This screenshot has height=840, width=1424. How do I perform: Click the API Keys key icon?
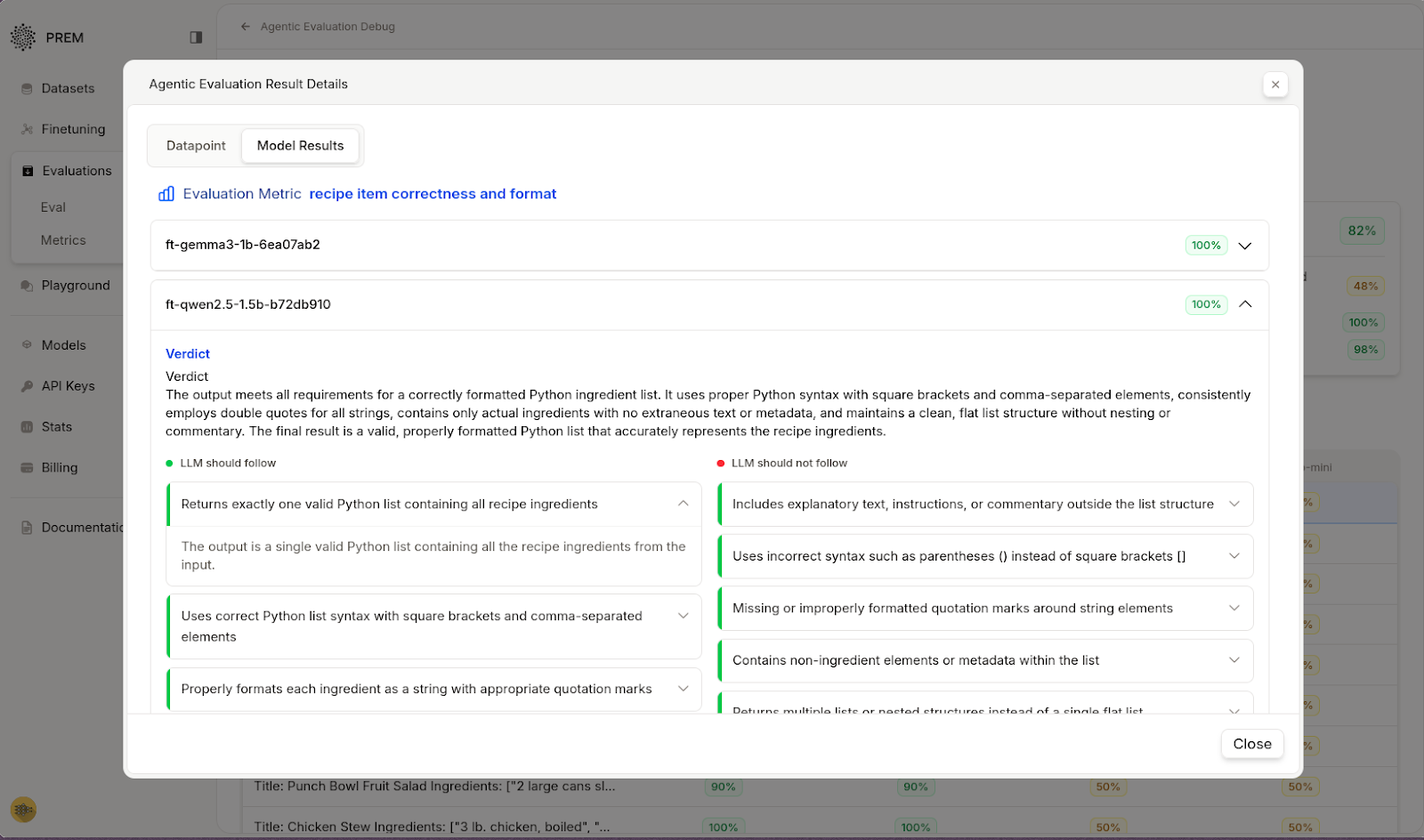click(28, 385)
